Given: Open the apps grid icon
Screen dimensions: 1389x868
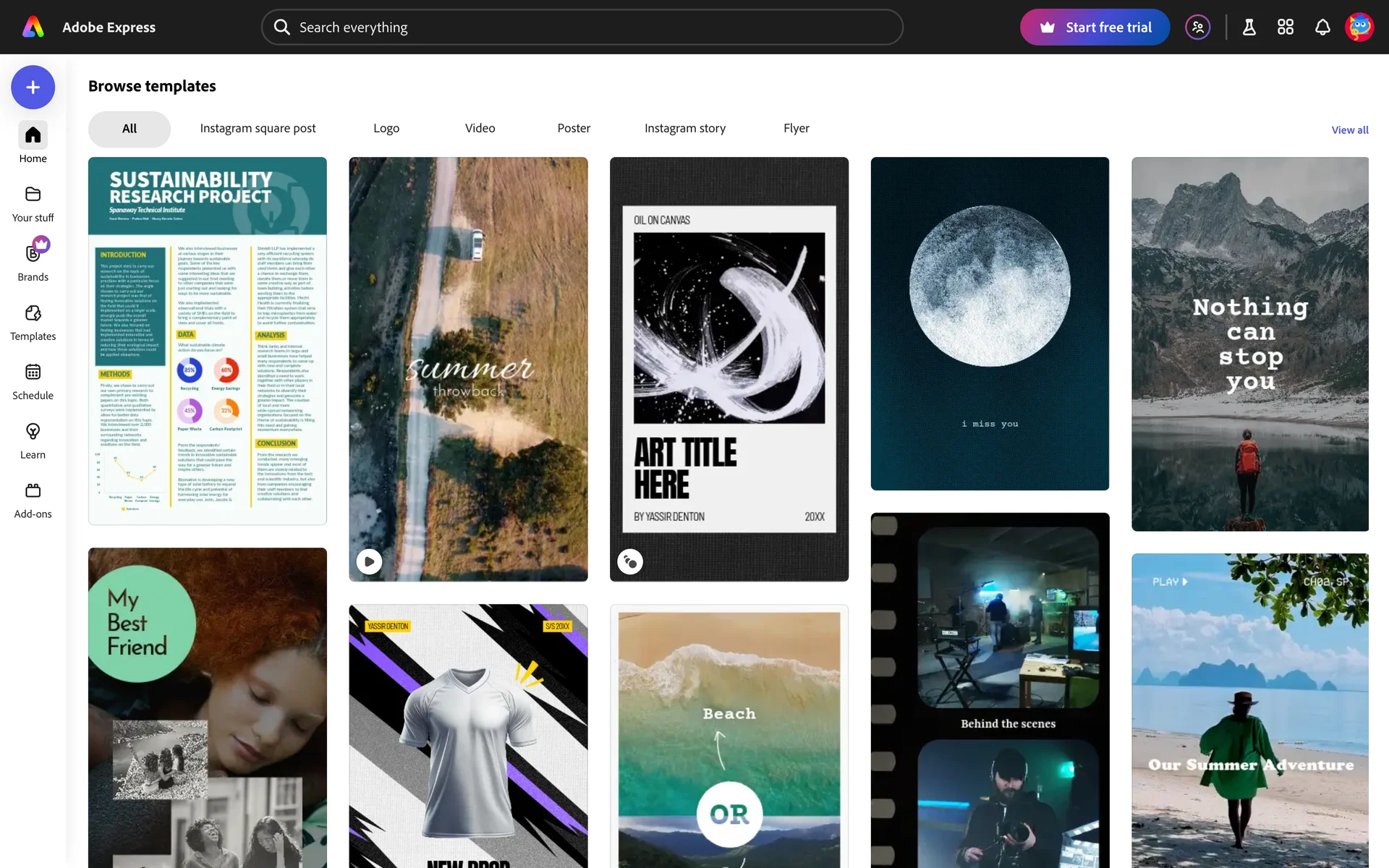Looking at the screenshot, I should pyautogui.click(x=1286, y=27).
